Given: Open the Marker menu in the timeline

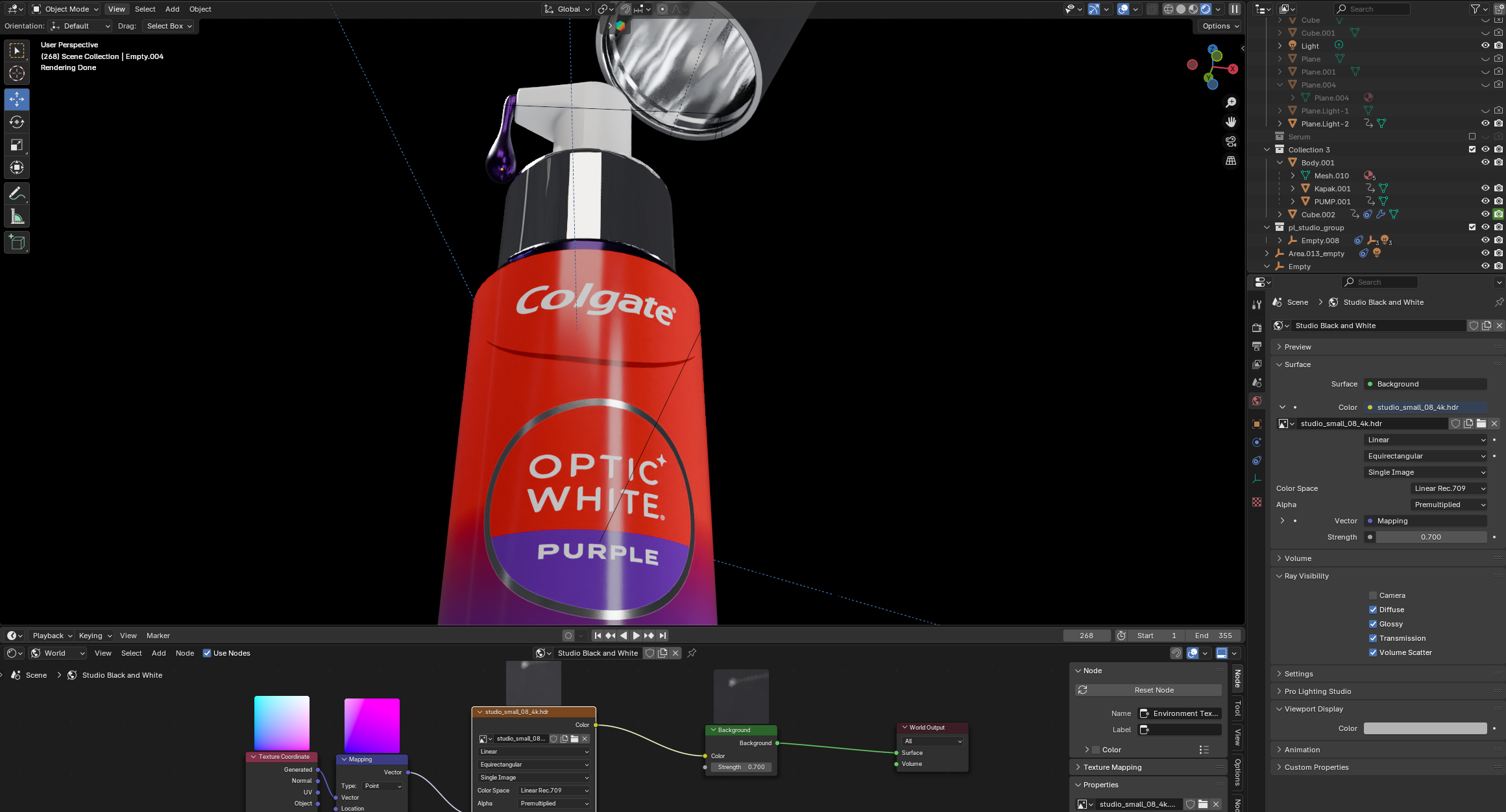Looking at the screenshot, I should 158,636.
